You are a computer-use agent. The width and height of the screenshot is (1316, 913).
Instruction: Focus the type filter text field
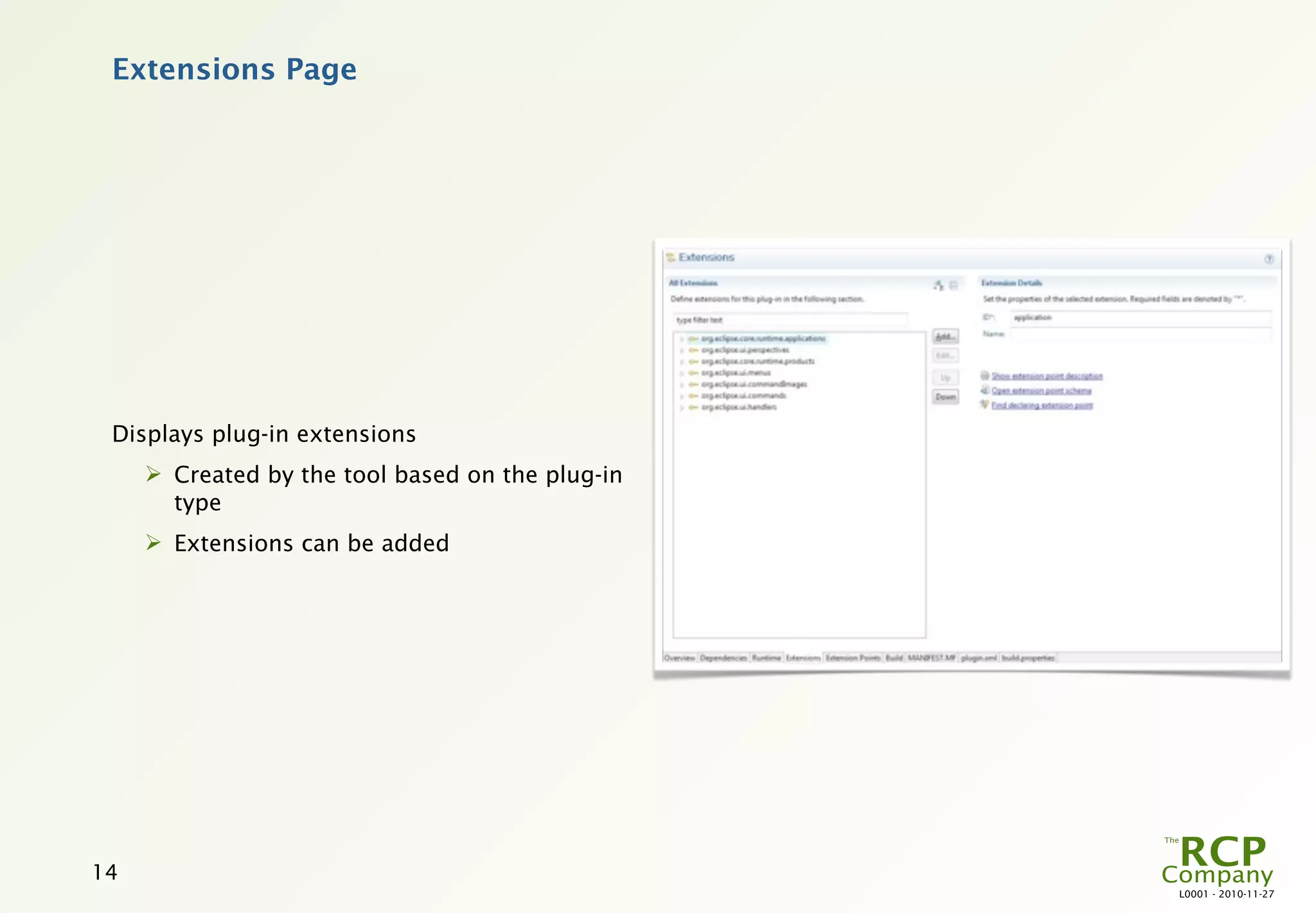click(x=790, y=320)
